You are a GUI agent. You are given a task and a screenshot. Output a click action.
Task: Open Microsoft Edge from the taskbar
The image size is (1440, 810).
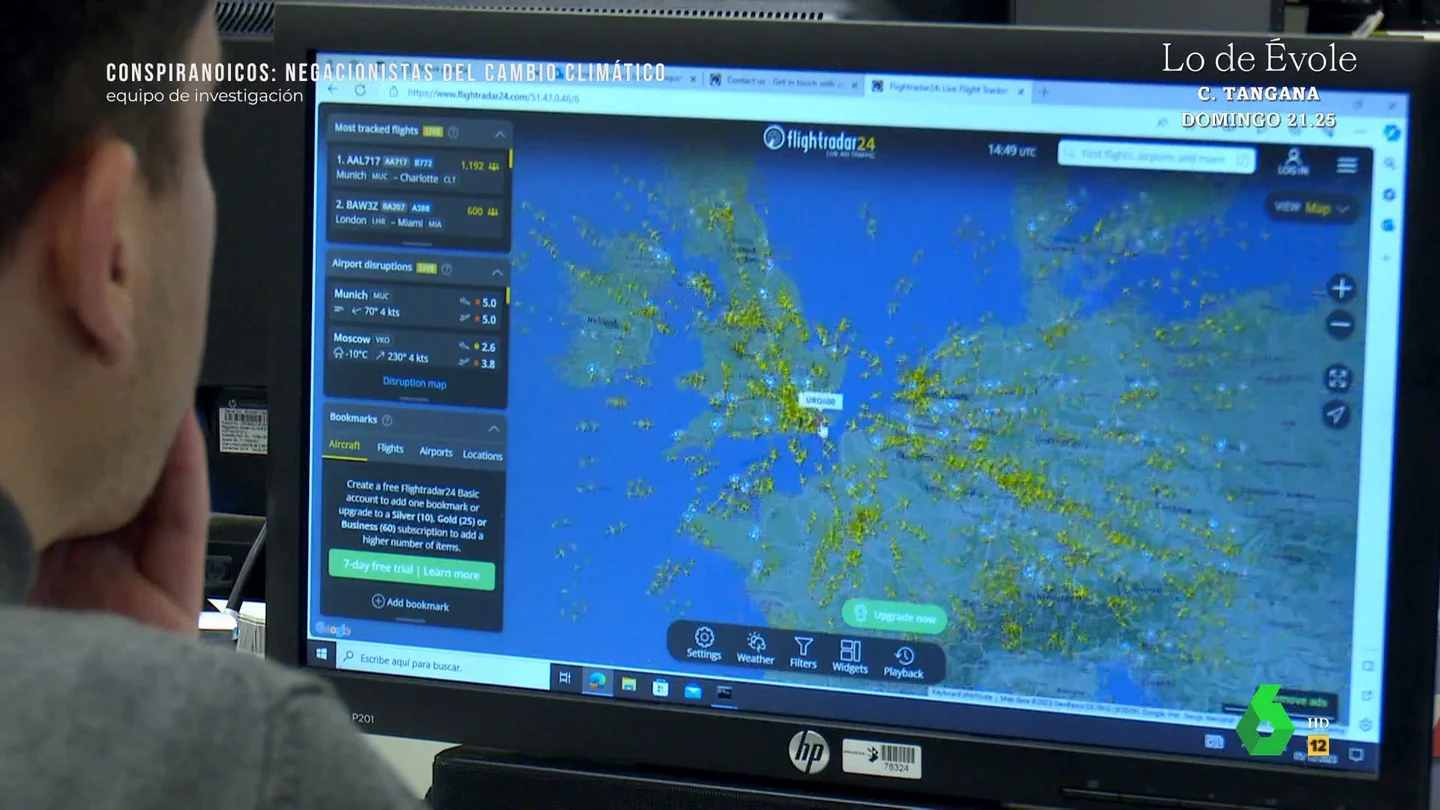596,680
